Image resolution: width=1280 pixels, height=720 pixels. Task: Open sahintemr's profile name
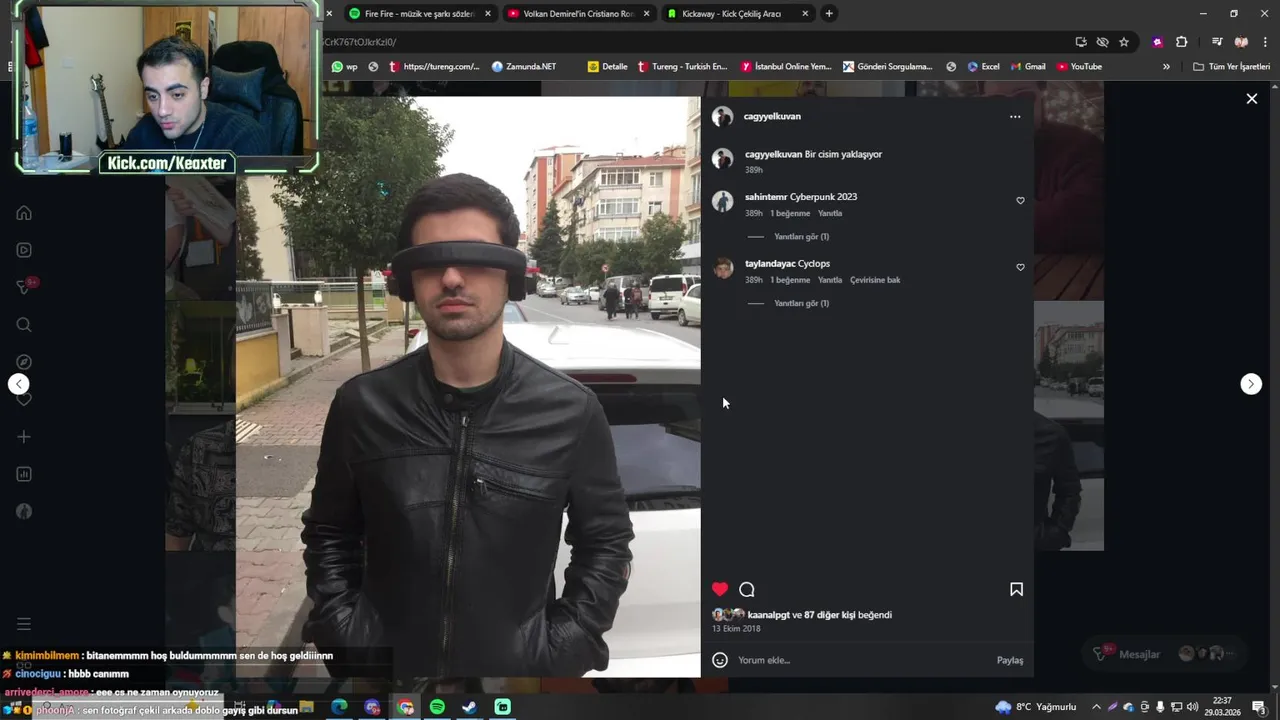click(766, 197)
